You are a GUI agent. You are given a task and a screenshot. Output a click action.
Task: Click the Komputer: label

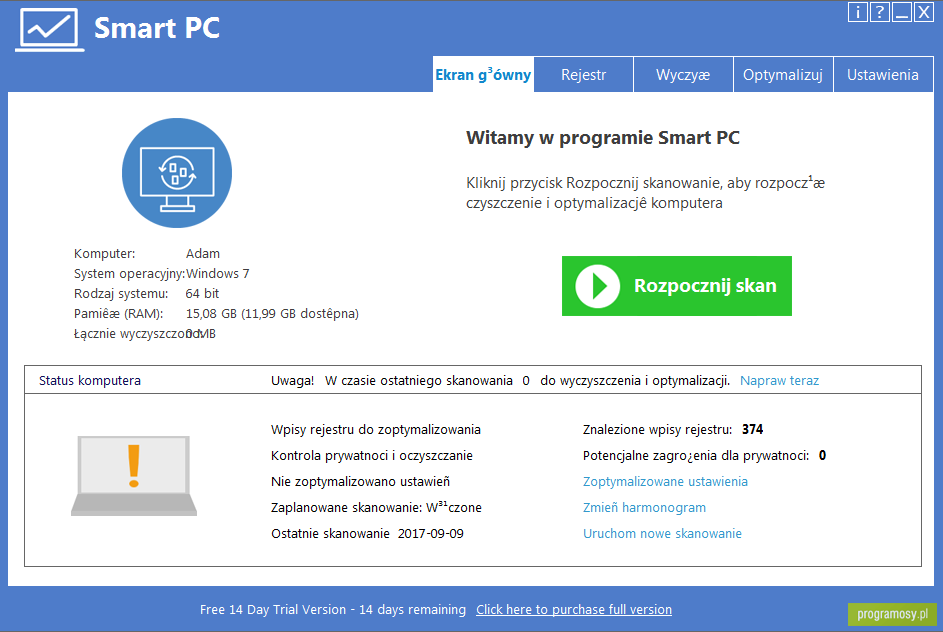(x=105, y=254)
